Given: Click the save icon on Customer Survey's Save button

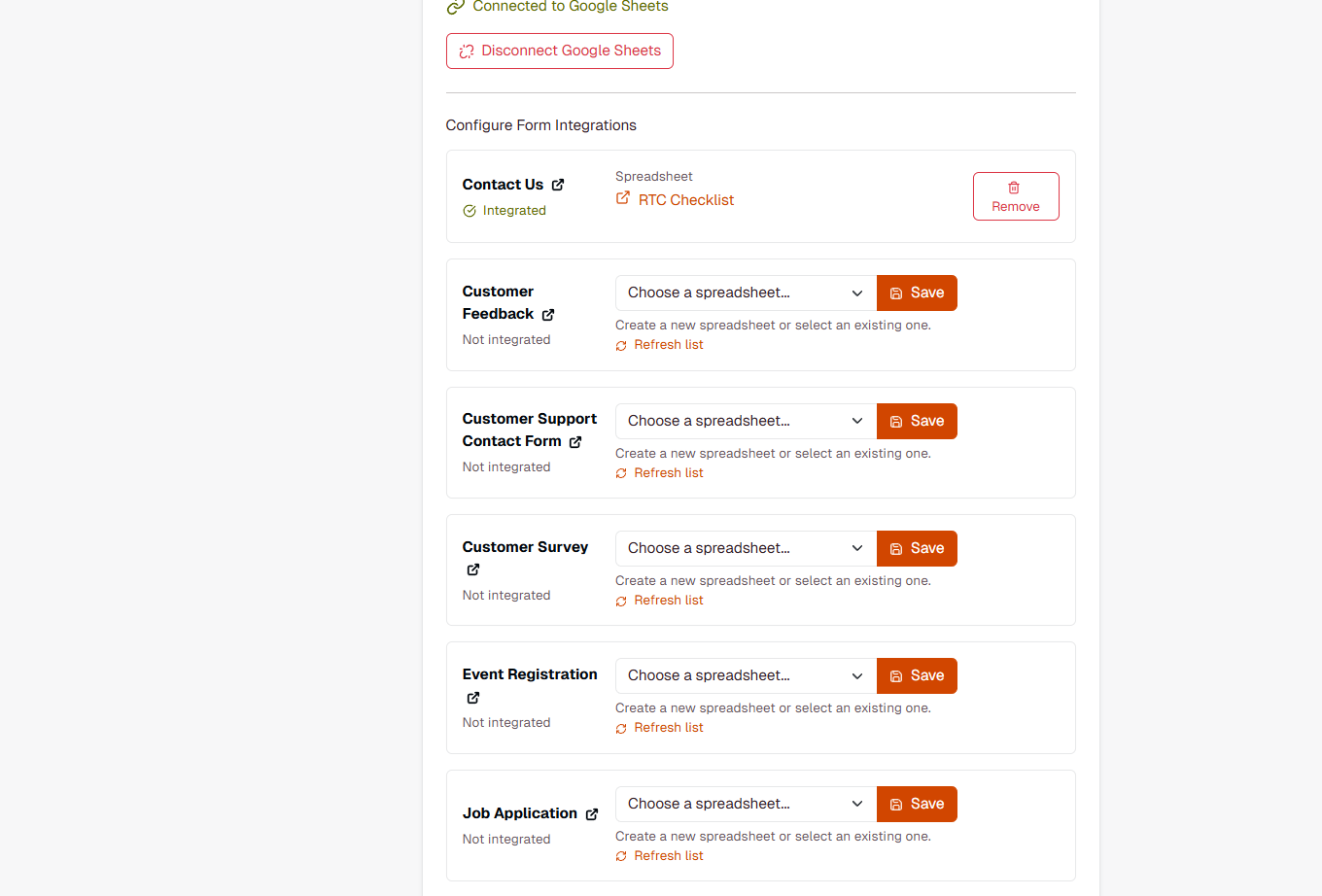Looking at the screenshot, I should pos(895,548).
